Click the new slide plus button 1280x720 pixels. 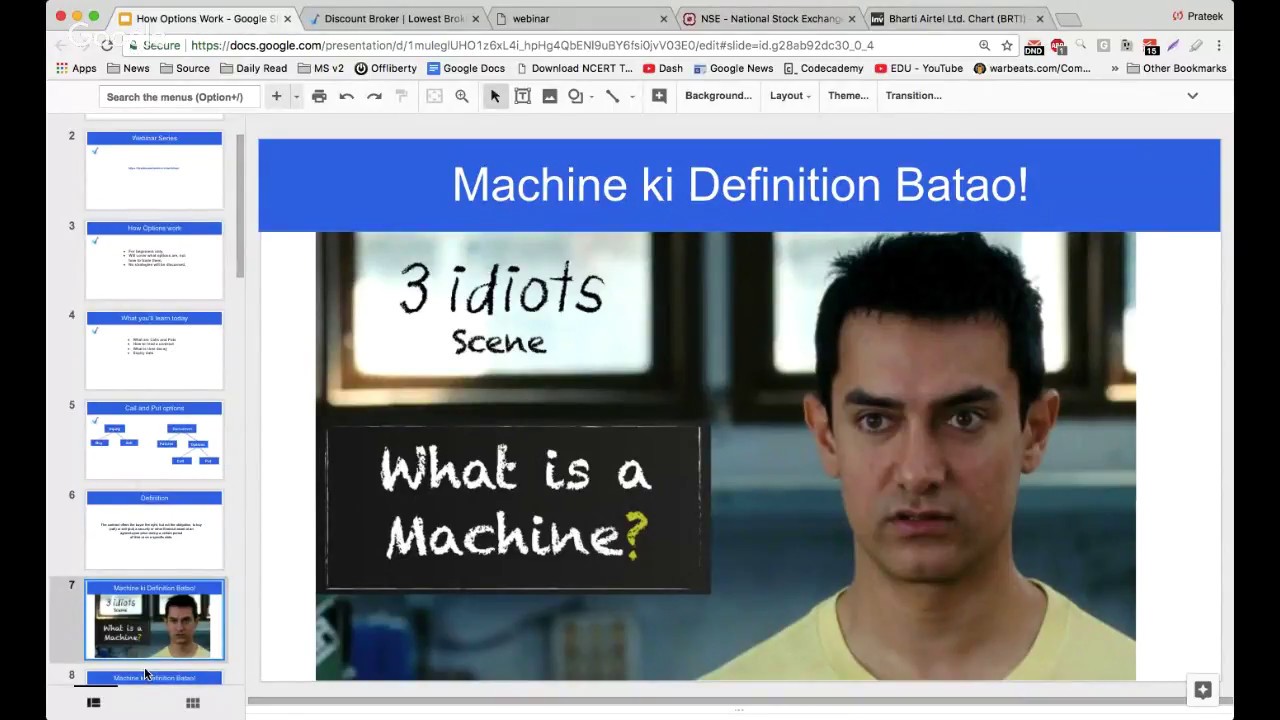coord(276,96)
